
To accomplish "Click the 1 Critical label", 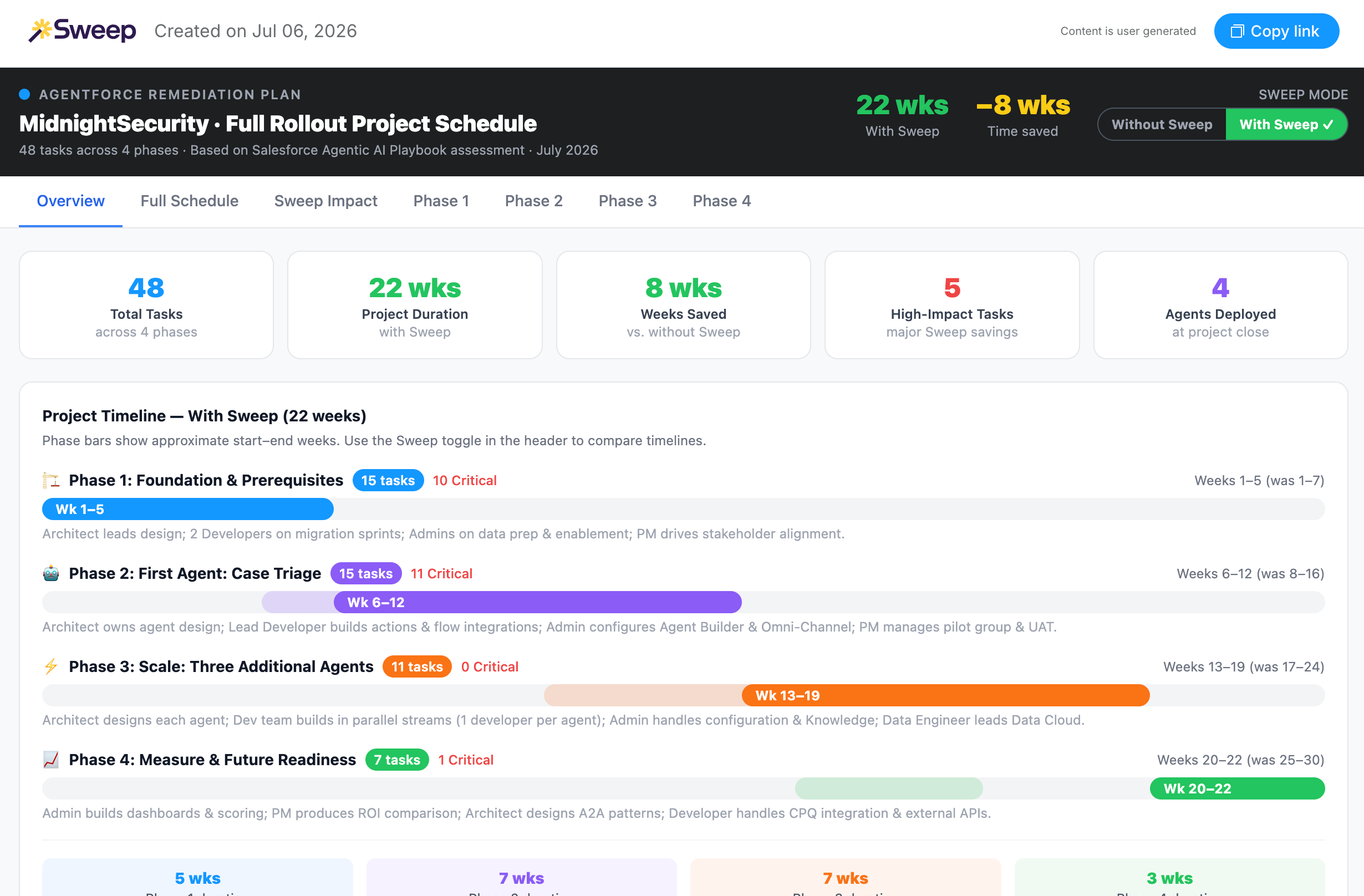I will [x=465, y=760].
